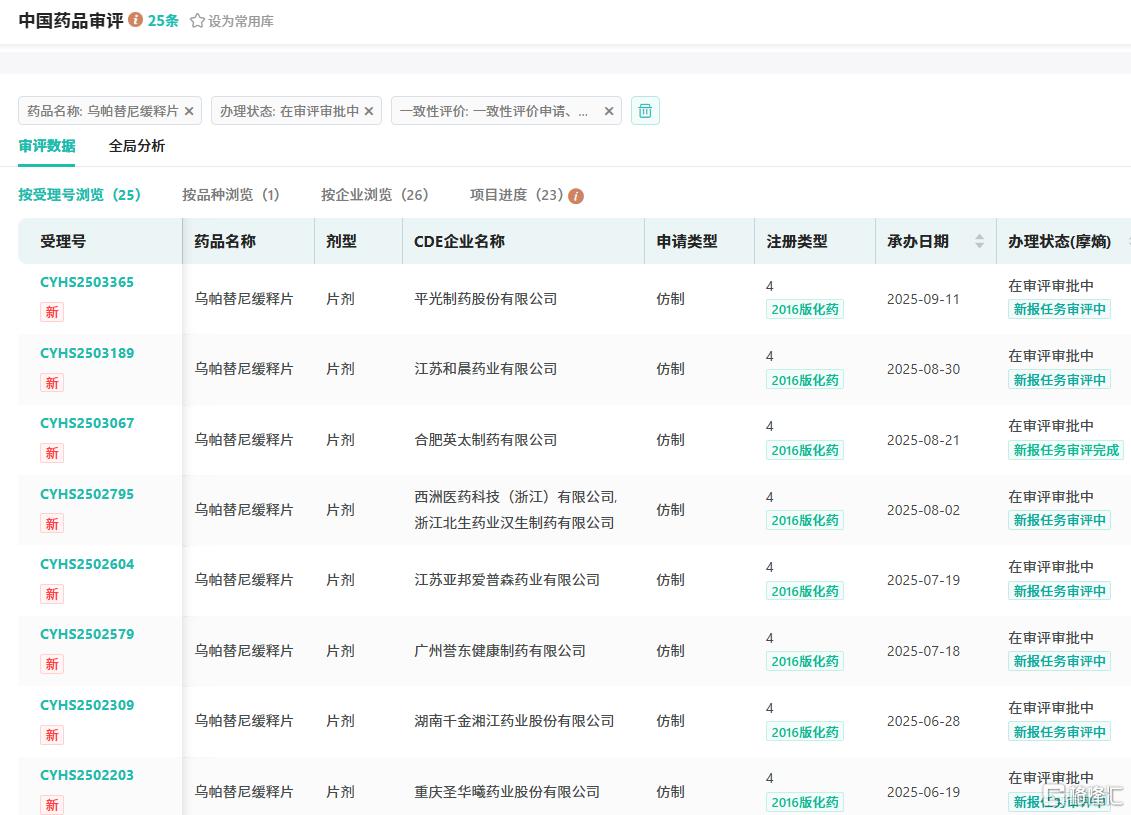The width and height of the screenshot is (1131, 815).
Task: Click the 新 badge under CYHS2502309
Action: click(52, 735)
